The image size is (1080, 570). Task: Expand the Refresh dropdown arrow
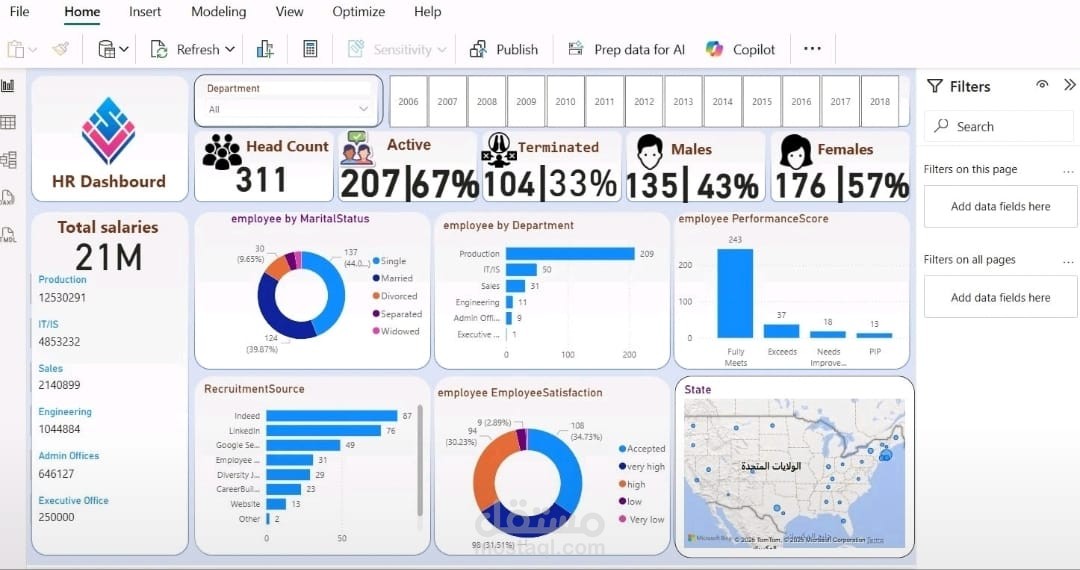(x=230, y=50)
